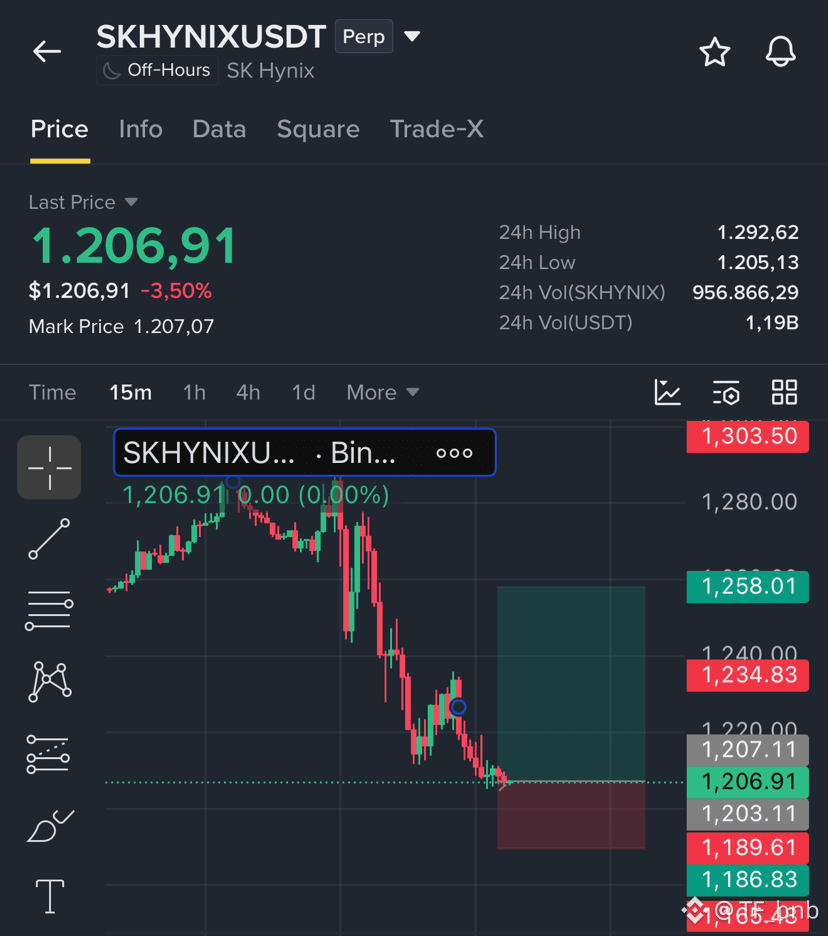Select the 1d chart interval
This screenshot has height=936, width=828.
pyautogui.click(x=303, y=392)
